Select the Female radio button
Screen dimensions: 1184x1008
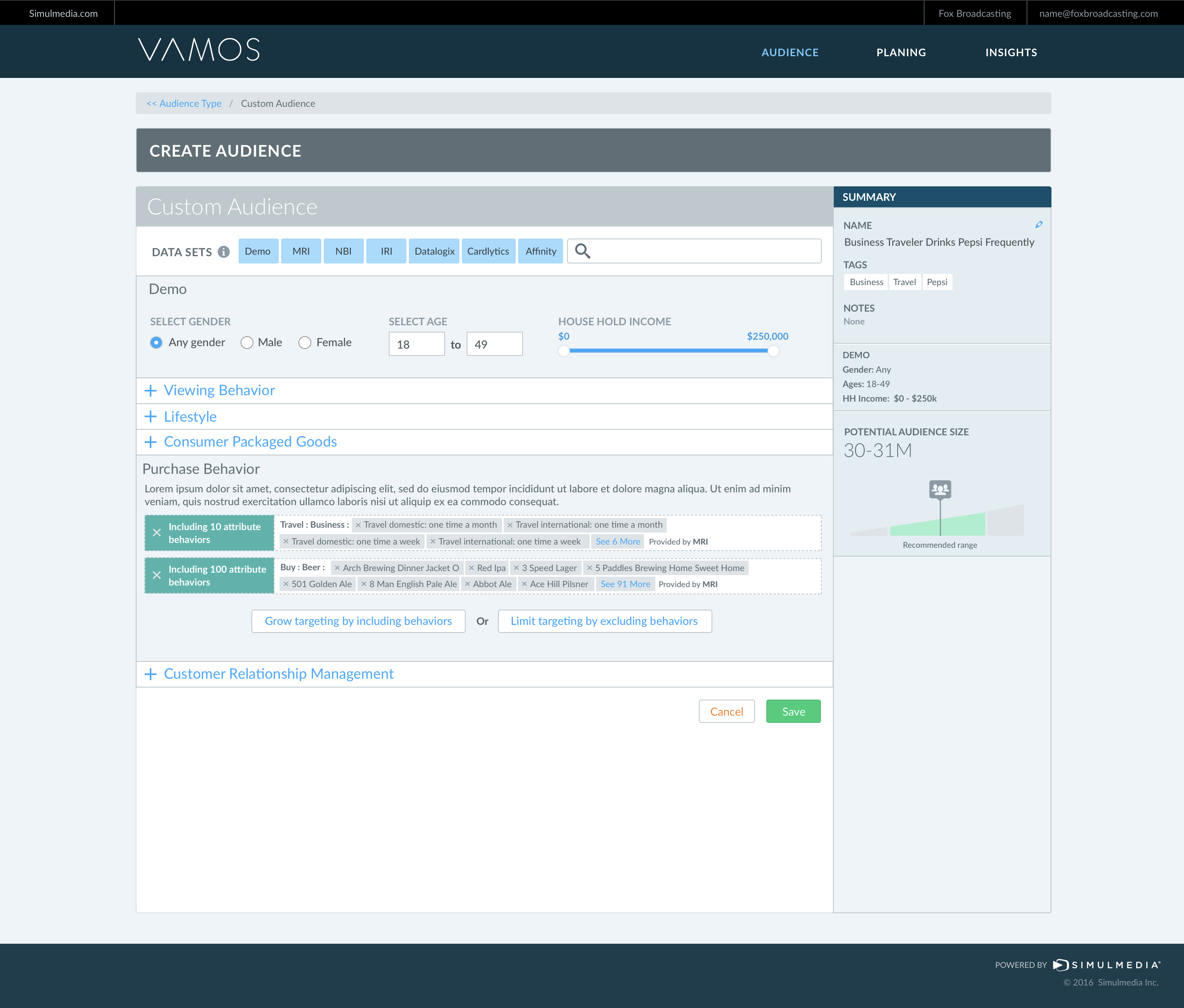(x=305, y=342)
